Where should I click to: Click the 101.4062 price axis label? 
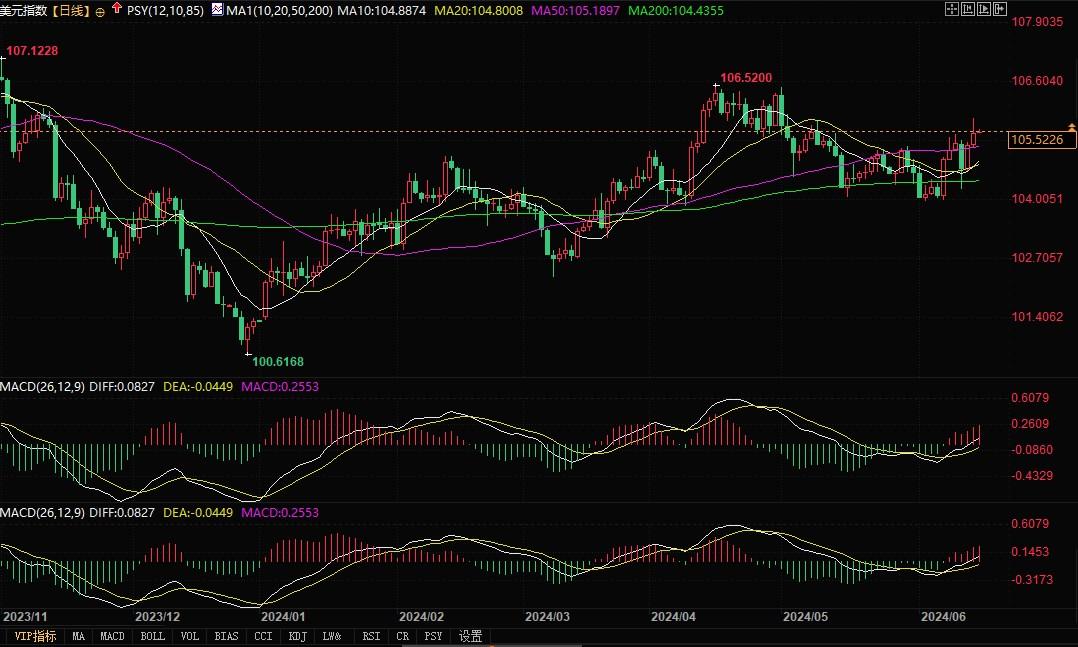click(1037, 317)
